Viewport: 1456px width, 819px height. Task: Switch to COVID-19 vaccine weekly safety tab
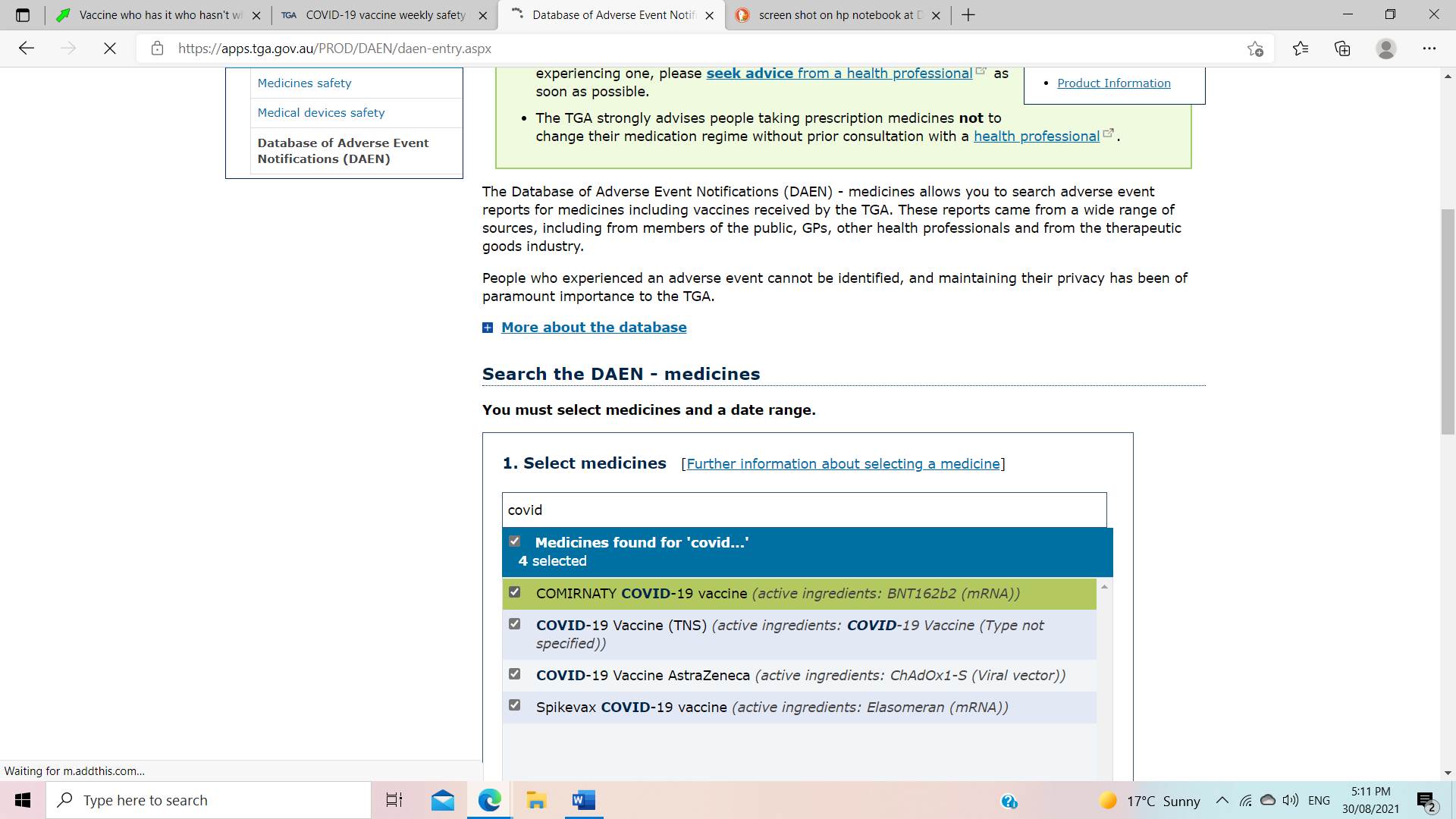click(x=384, y=15)
